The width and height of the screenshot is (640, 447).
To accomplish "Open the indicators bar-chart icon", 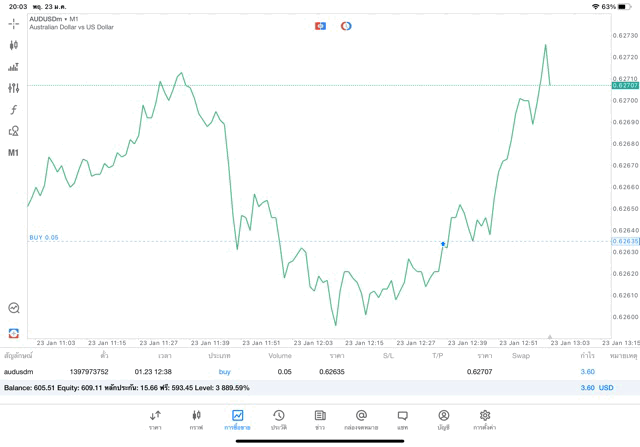I will click(x=13, y=67).
